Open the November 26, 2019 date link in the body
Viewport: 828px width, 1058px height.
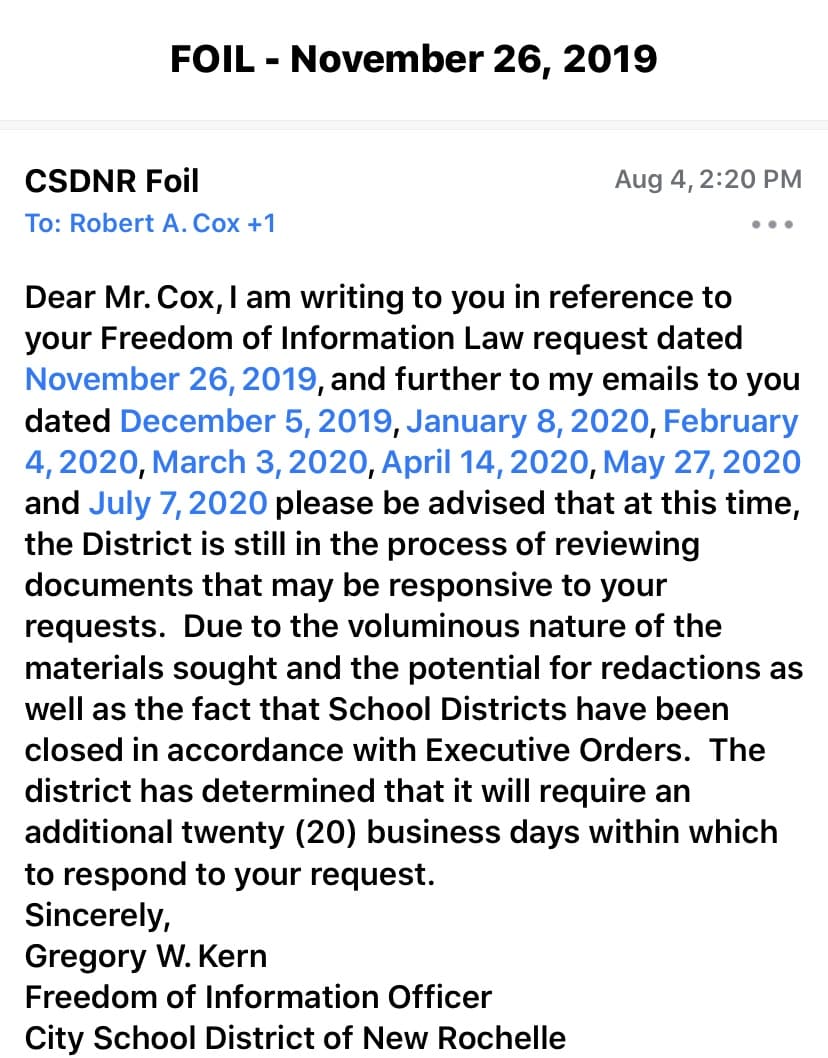point(171,380)
